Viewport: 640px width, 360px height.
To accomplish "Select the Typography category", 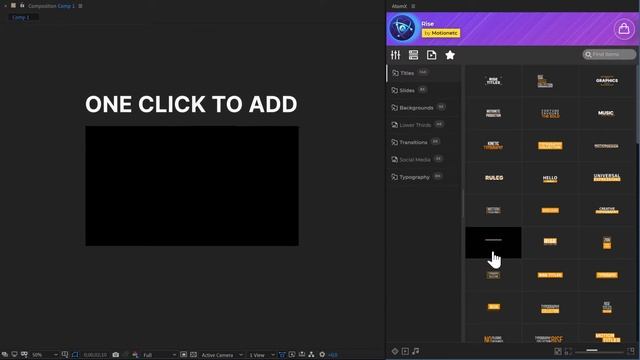I will tap(424, 177).
